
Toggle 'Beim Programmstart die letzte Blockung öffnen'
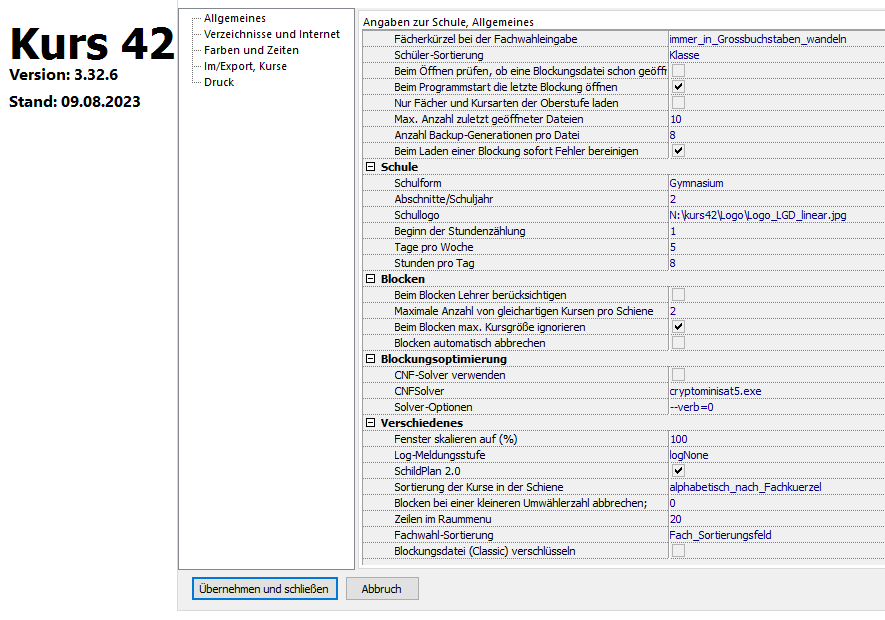pos(678,86)
